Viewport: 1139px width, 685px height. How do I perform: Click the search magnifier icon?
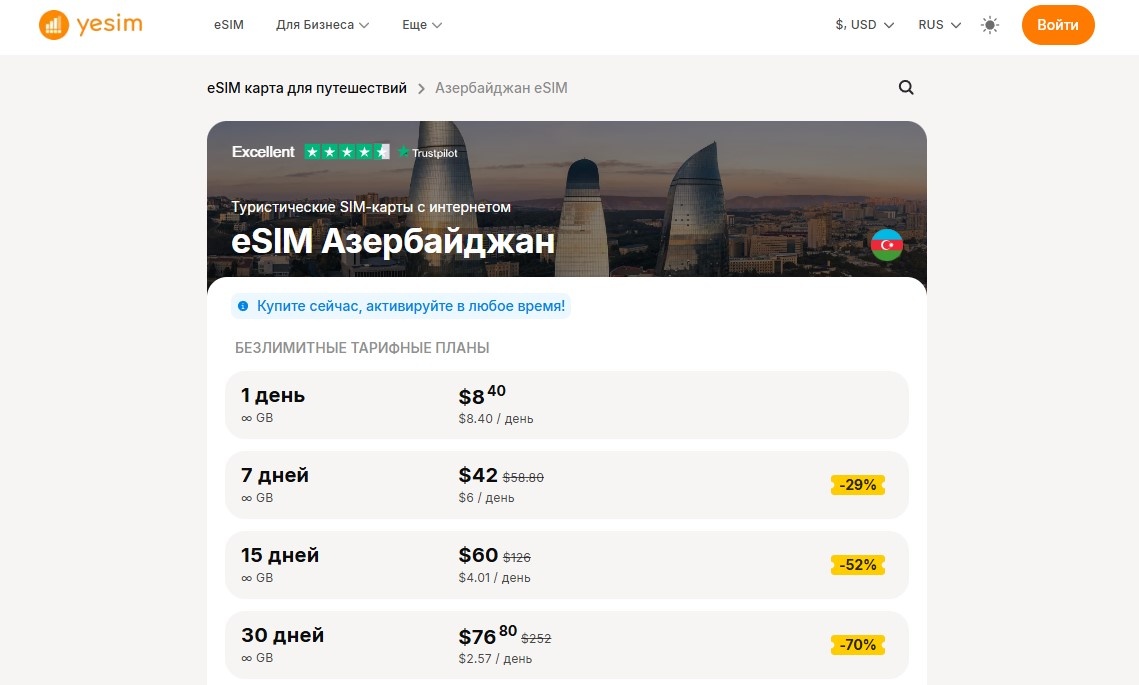tap(906, 87)
